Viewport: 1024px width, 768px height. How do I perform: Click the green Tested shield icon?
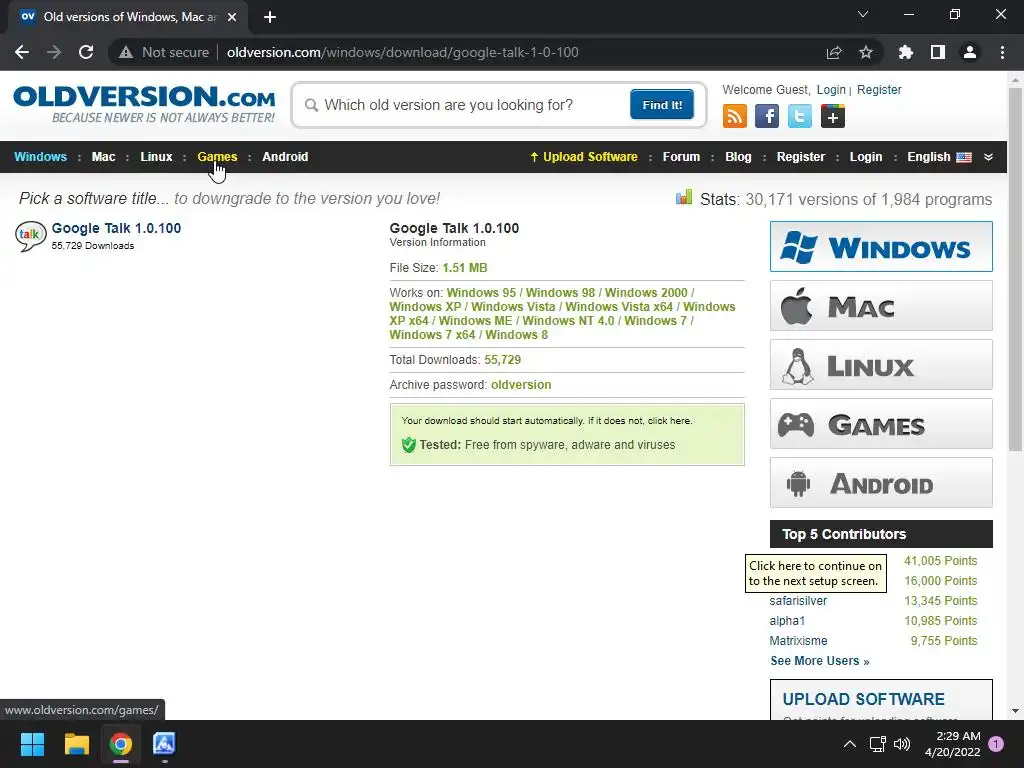coord(409,445)
